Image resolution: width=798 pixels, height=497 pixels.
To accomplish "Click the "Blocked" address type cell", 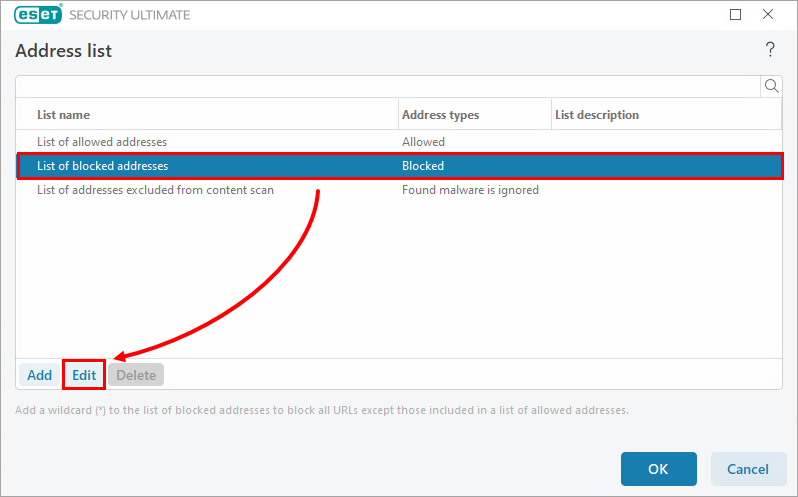I will [423, 166].
